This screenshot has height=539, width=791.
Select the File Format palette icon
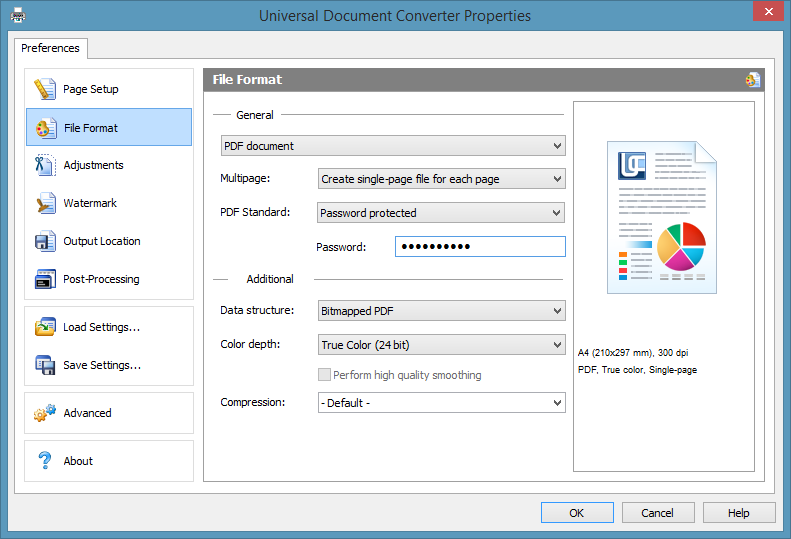(46, 128)
